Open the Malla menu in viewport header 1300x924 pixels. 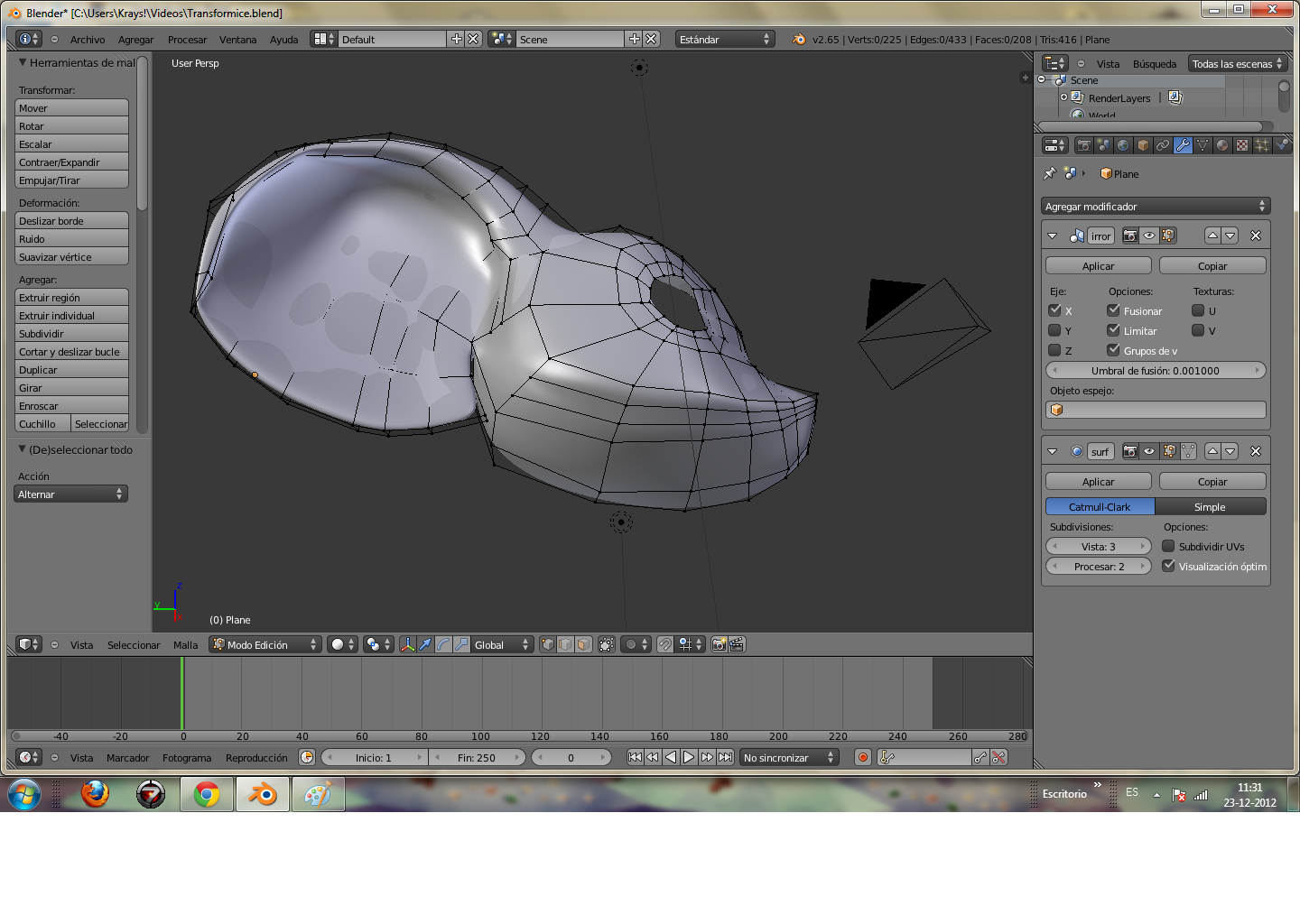(185, 645)
